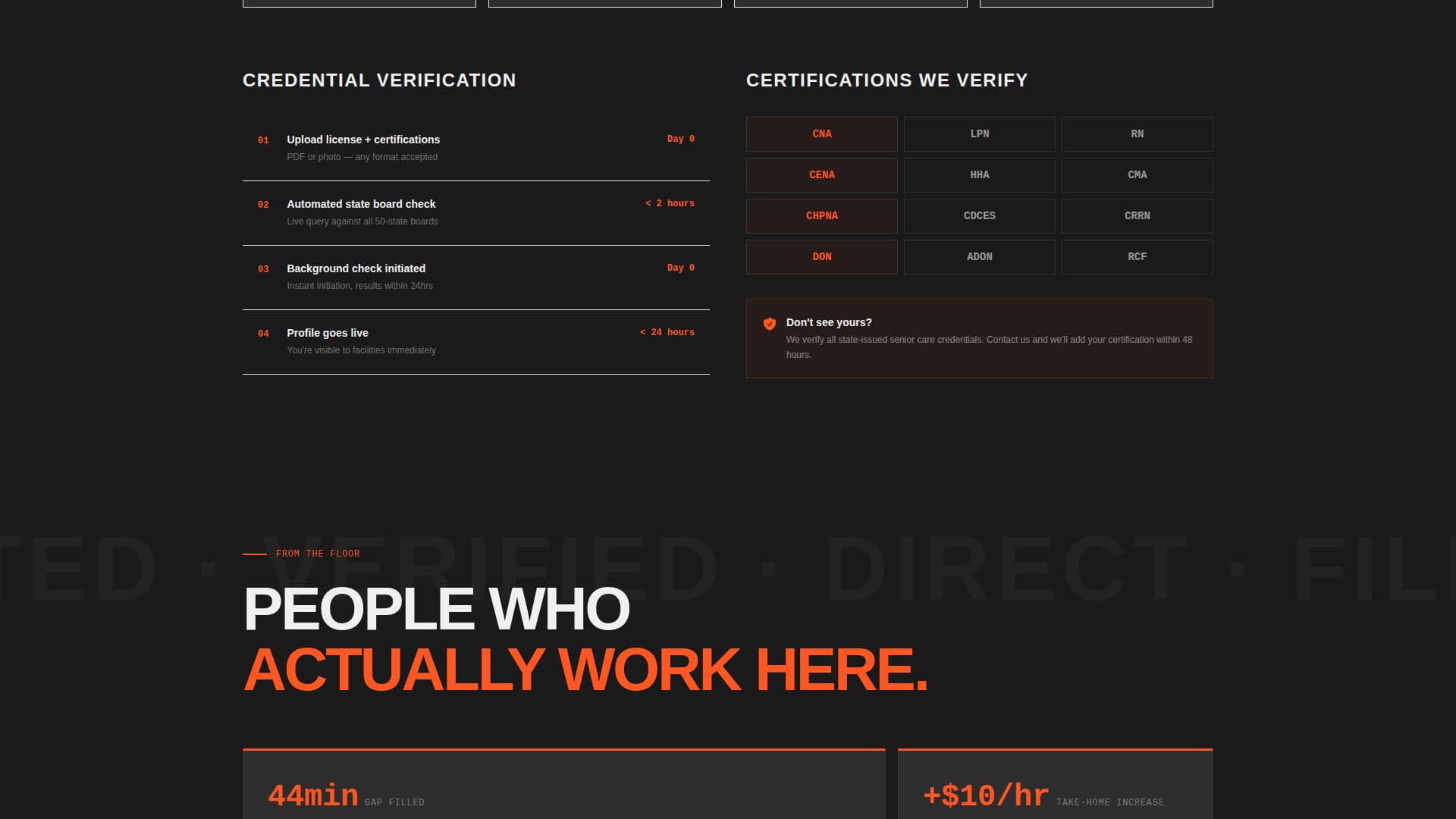Viewport: 1456px width, 819px height.
Task: Choose the CENA certification tile
Action: (x=822, y=175)
